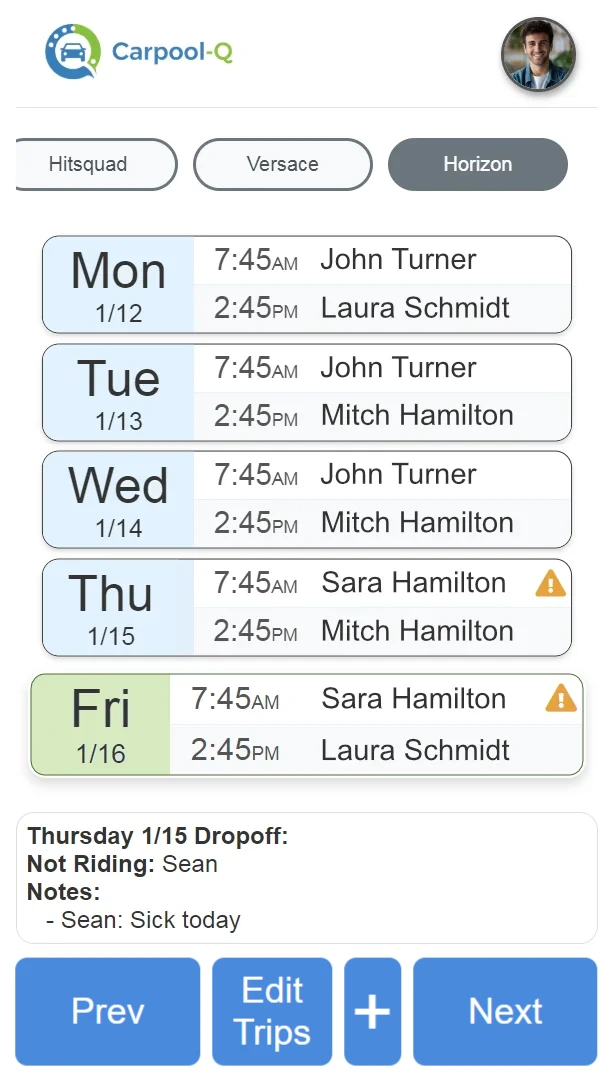Open the profile picture menu

point(538,55)
